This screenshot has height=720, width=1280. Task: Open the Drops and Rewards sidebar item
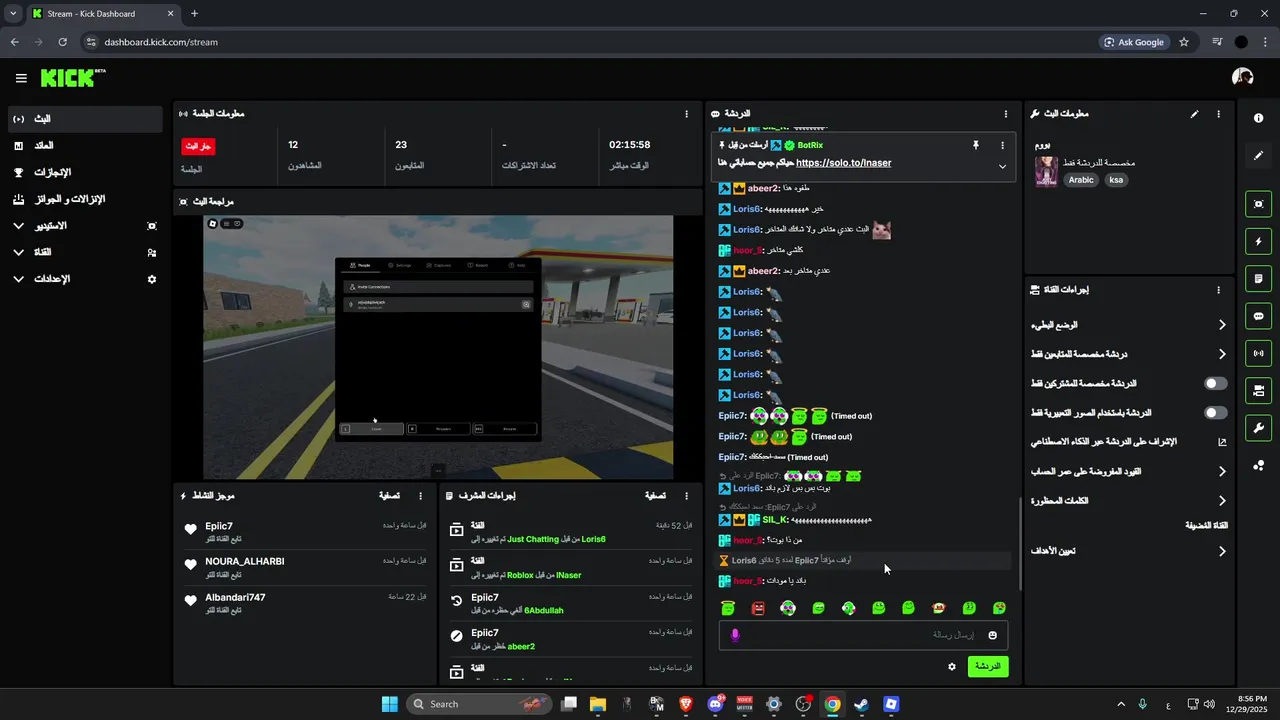point(84,199)
